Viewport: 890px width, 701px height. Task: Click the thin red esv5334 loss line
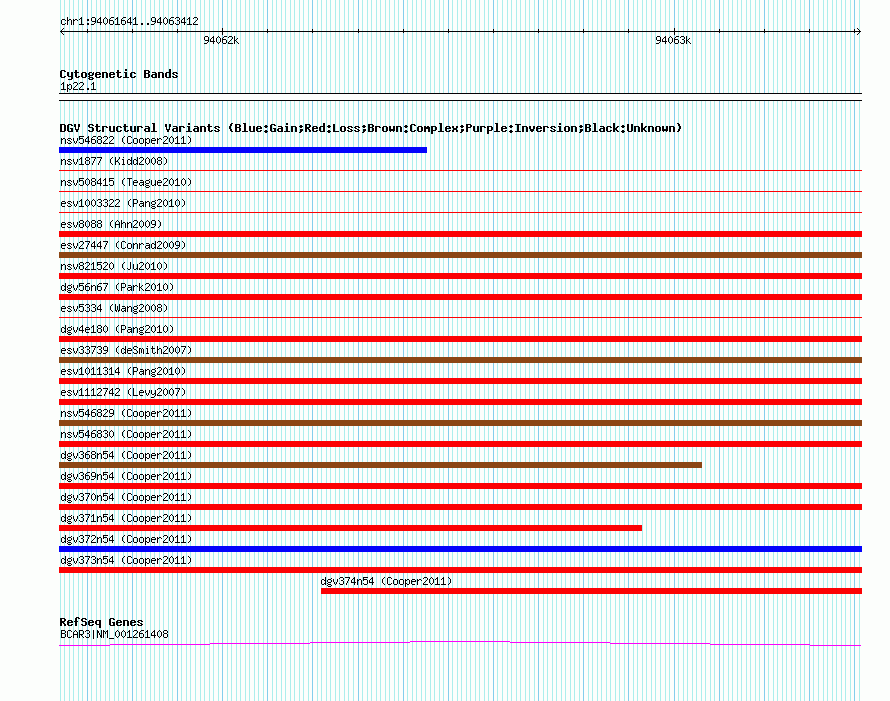click(460, 317)
